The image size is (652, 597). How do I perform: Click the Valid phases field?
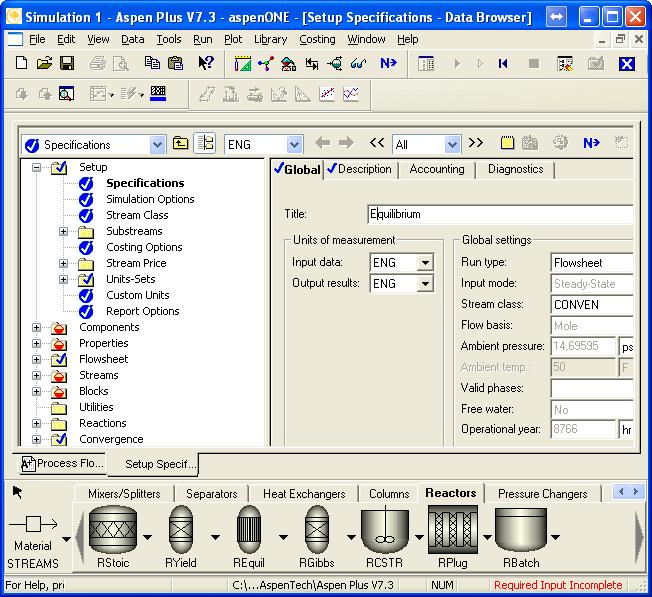(x=592, y=388)
